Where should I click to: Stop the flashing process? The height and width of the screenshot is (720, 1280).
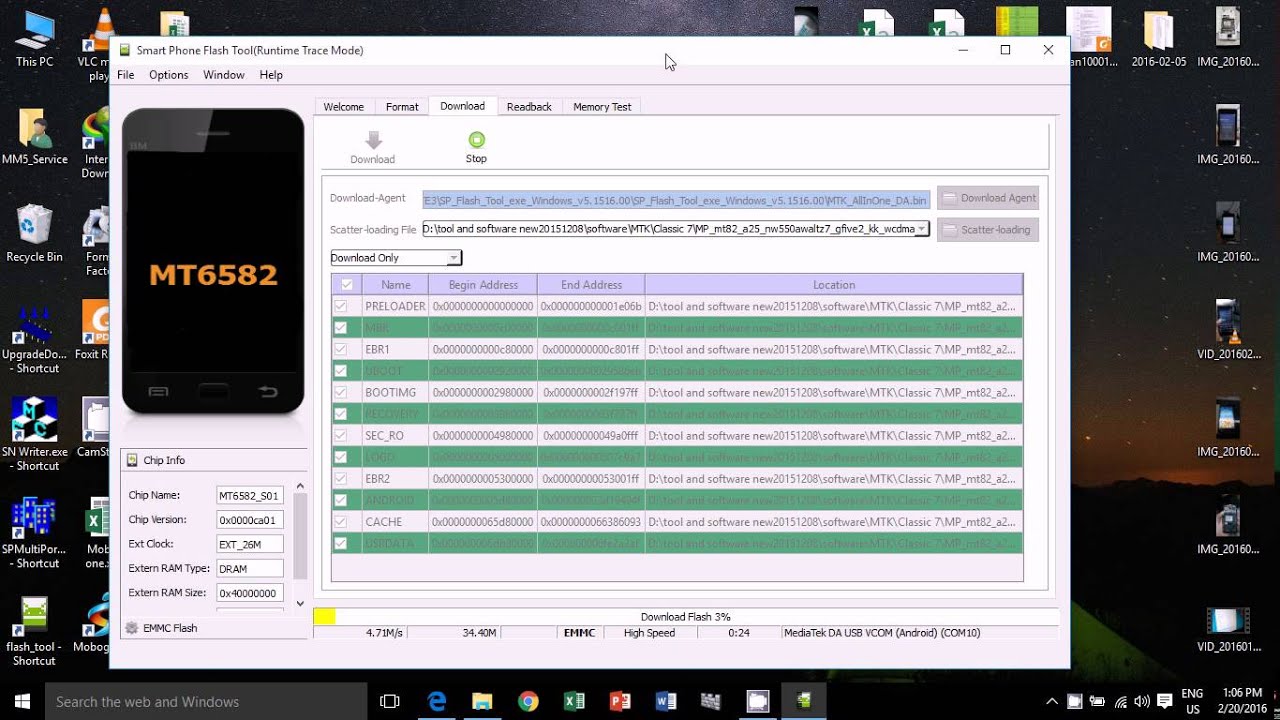pos(476,146)
